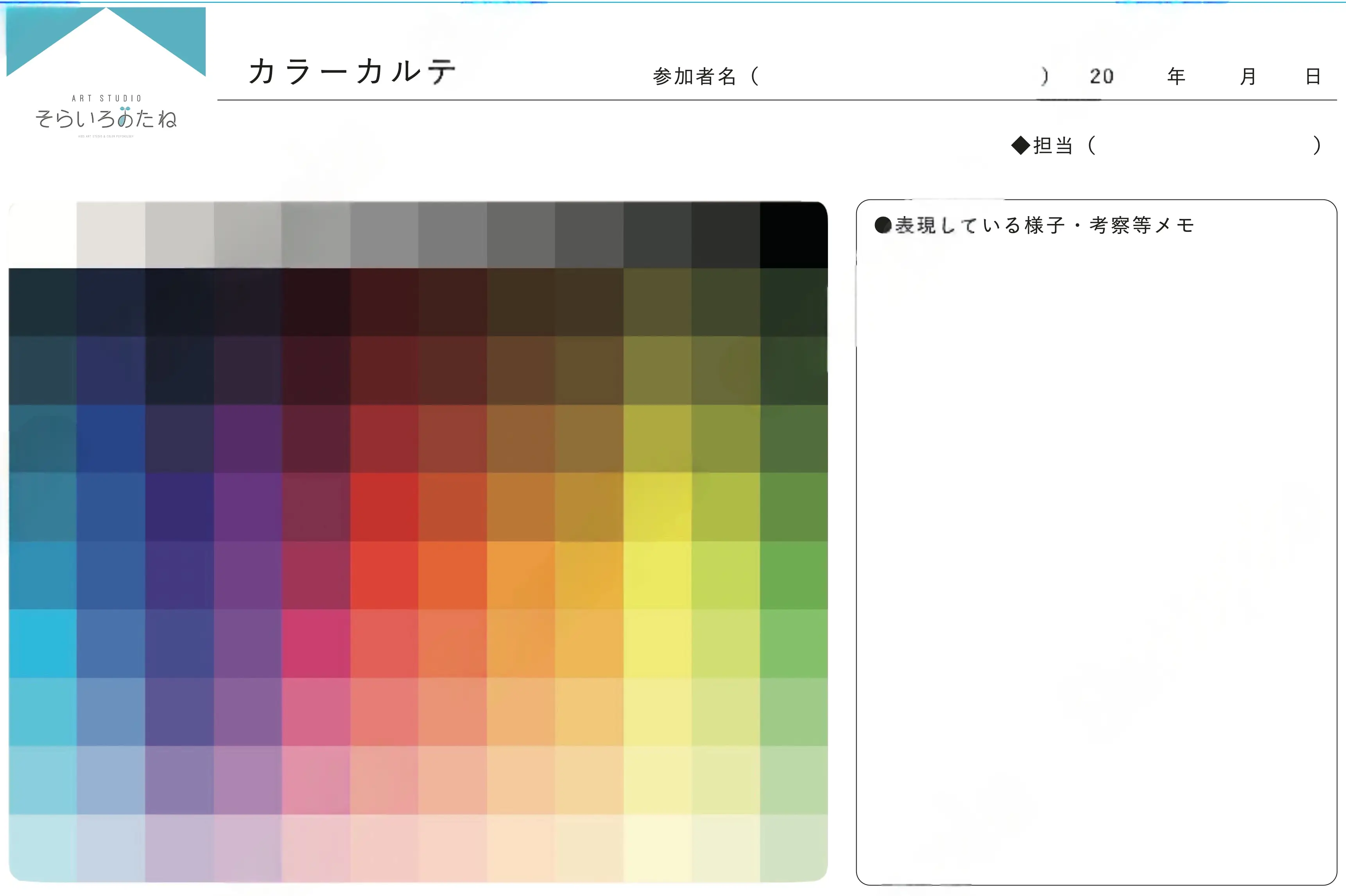Click the black circle bullet in memo heading
1346x896 pixels.
point(883,225)
